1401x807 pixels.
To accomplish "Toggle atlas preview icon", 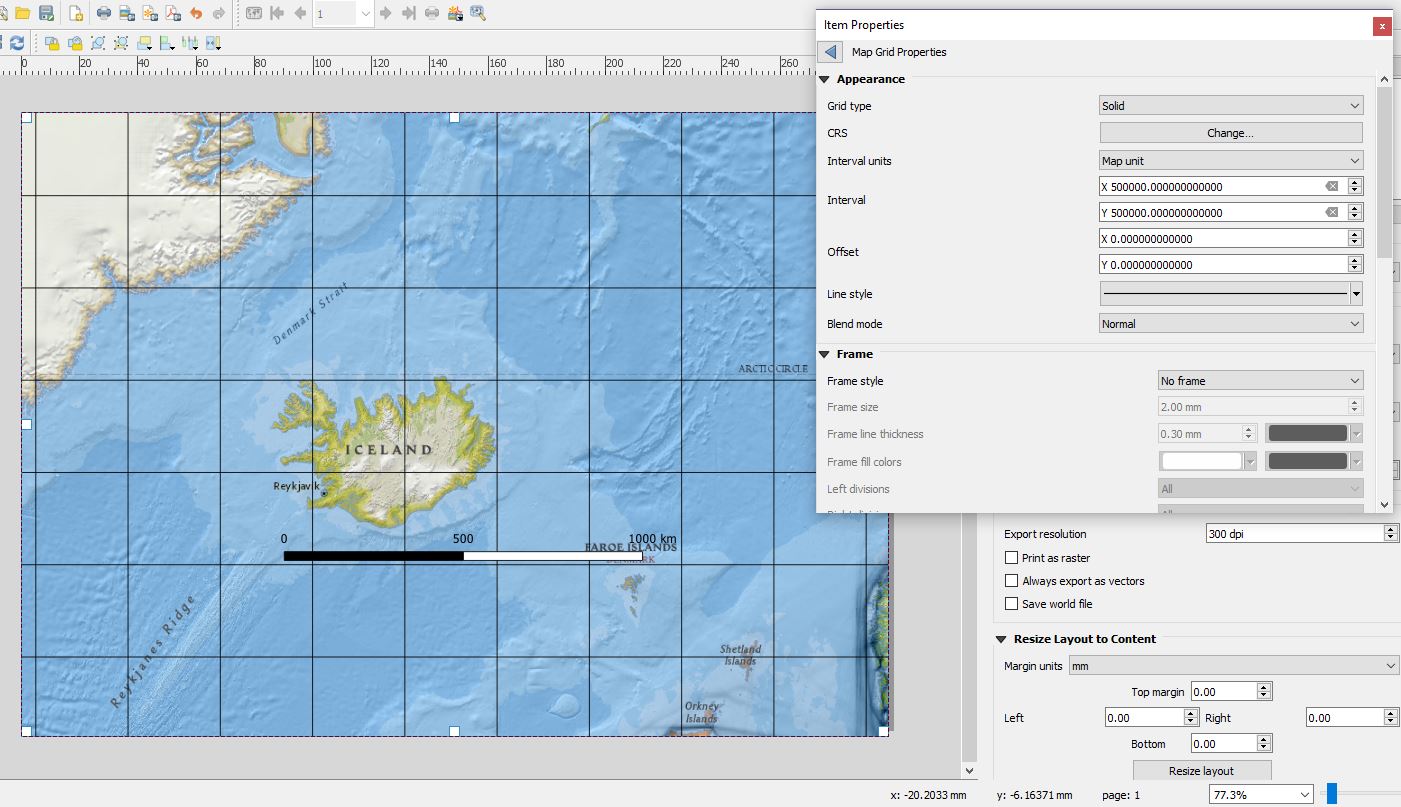I will coord(254,13).
